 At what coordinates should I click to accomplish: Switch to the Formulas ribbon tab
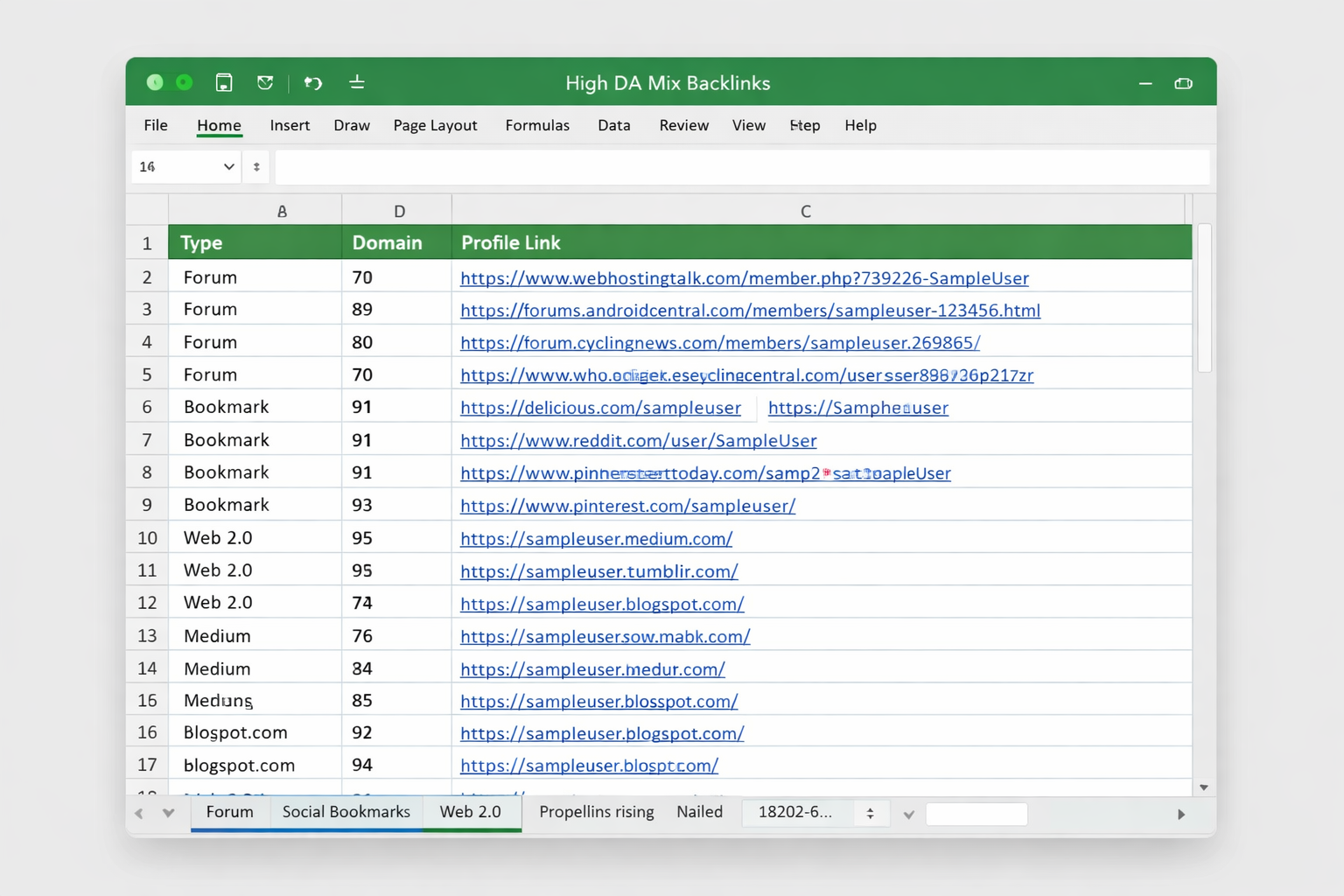pos(537,125)
